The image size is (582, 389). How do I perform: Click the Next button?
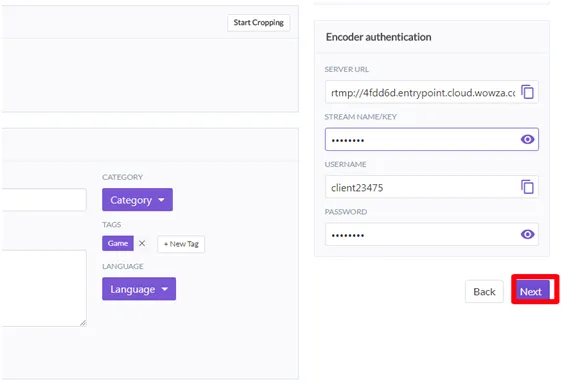[x=533, y=291]
